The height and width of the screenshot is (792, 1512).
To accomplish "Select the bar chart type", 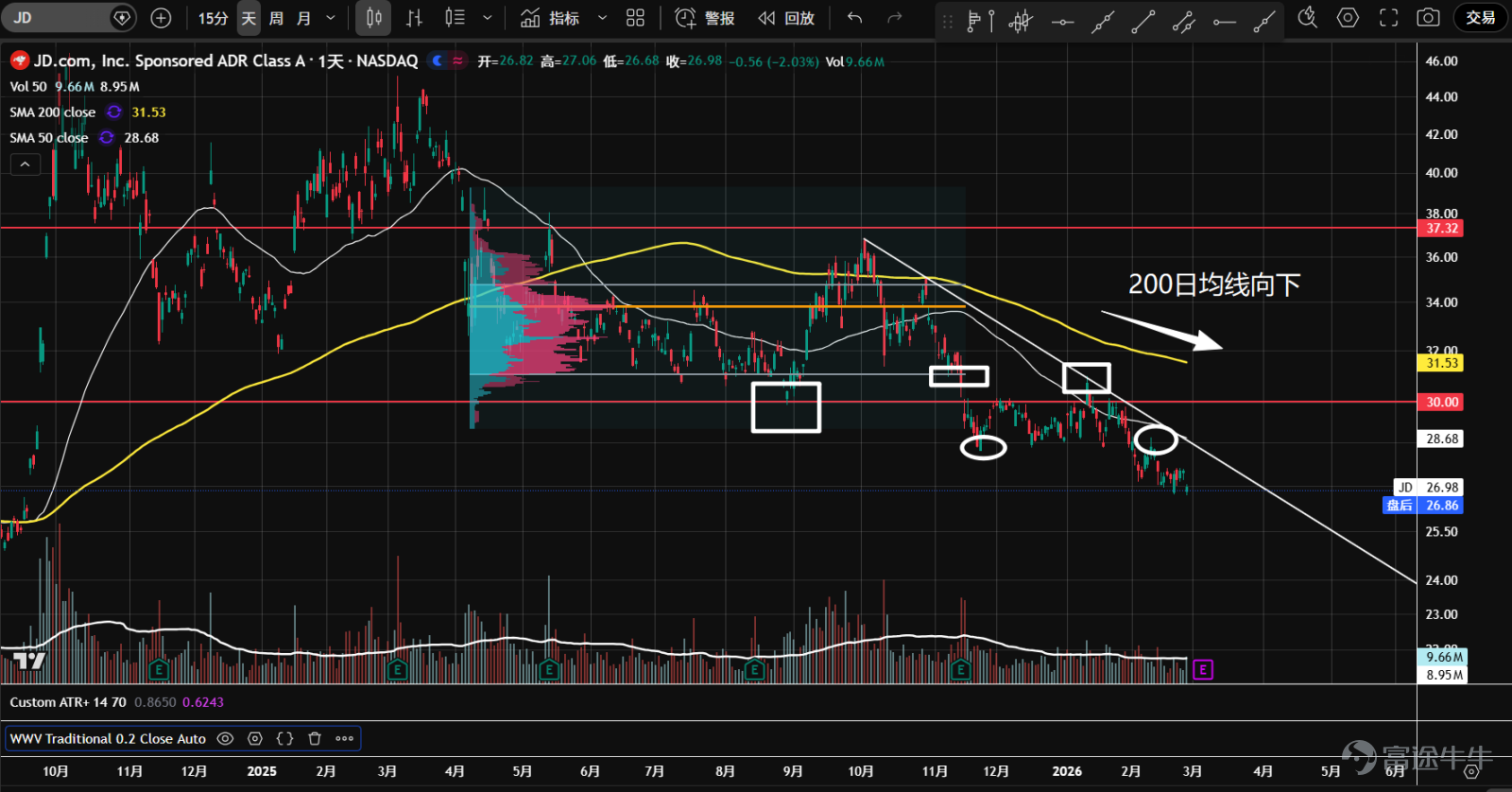I will pyautogui.click(x=415, y=18).
